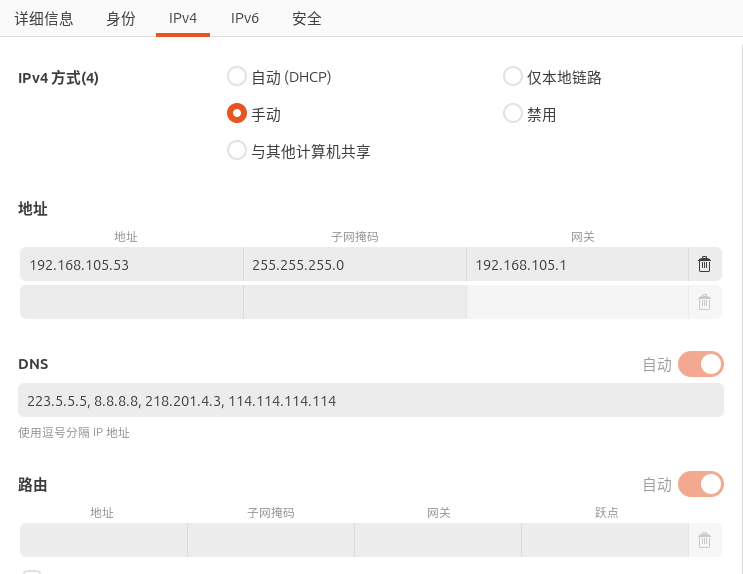Go to the IPv6 tab
Screen dimensions: 743x574
click(x=245, y=18)
